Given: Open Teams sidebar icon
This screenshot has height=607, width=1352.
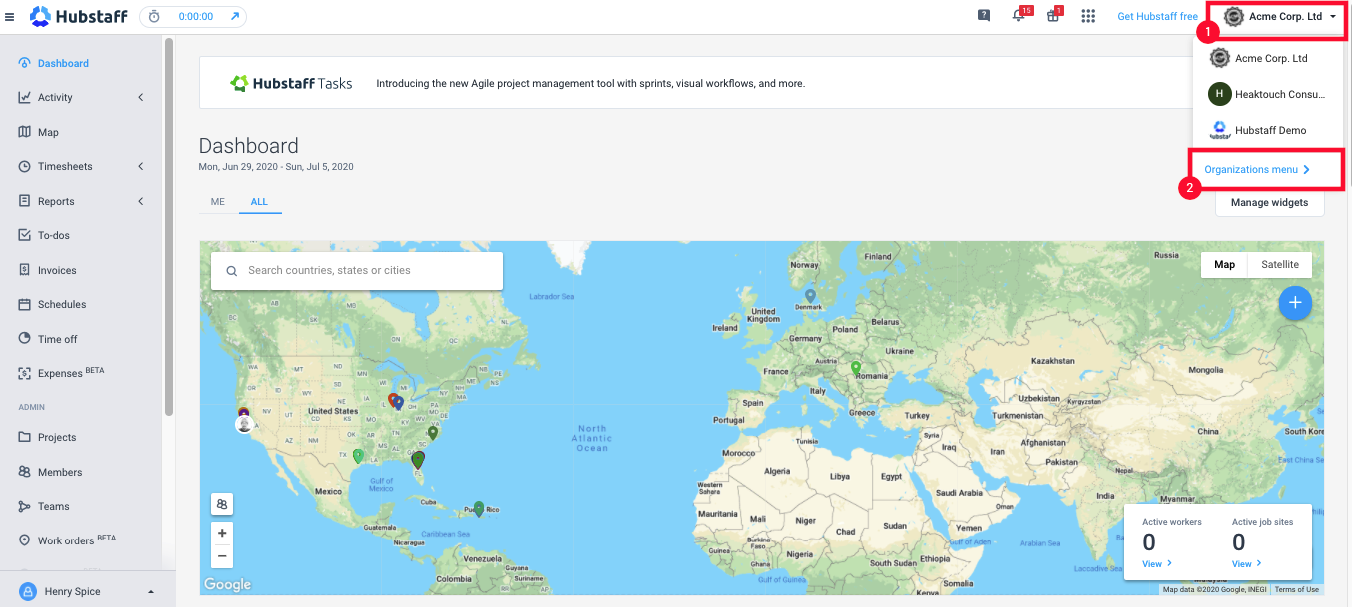Looking at the screenshot, I should pyautogui.click(x=25, y=506).
